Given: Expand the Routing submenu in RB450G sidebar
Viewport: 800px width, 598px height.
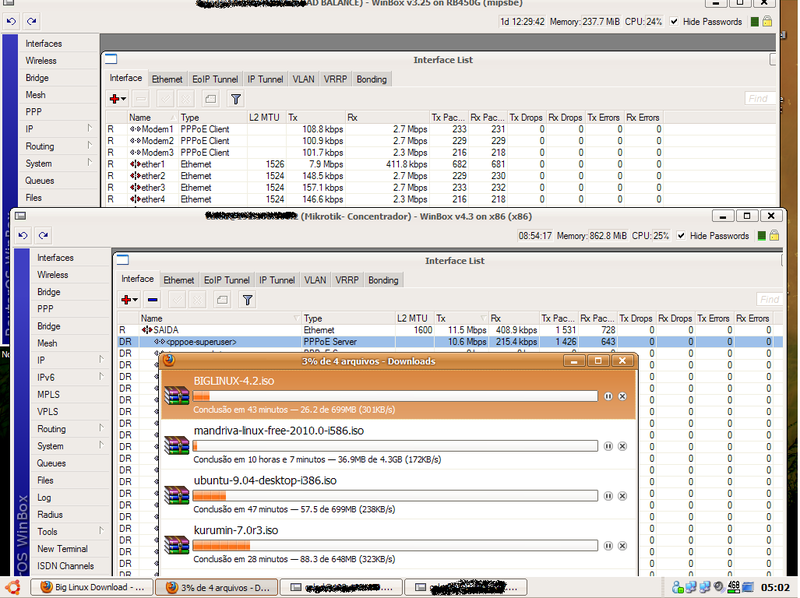Looking at the screenshot, I should point(89,146).
